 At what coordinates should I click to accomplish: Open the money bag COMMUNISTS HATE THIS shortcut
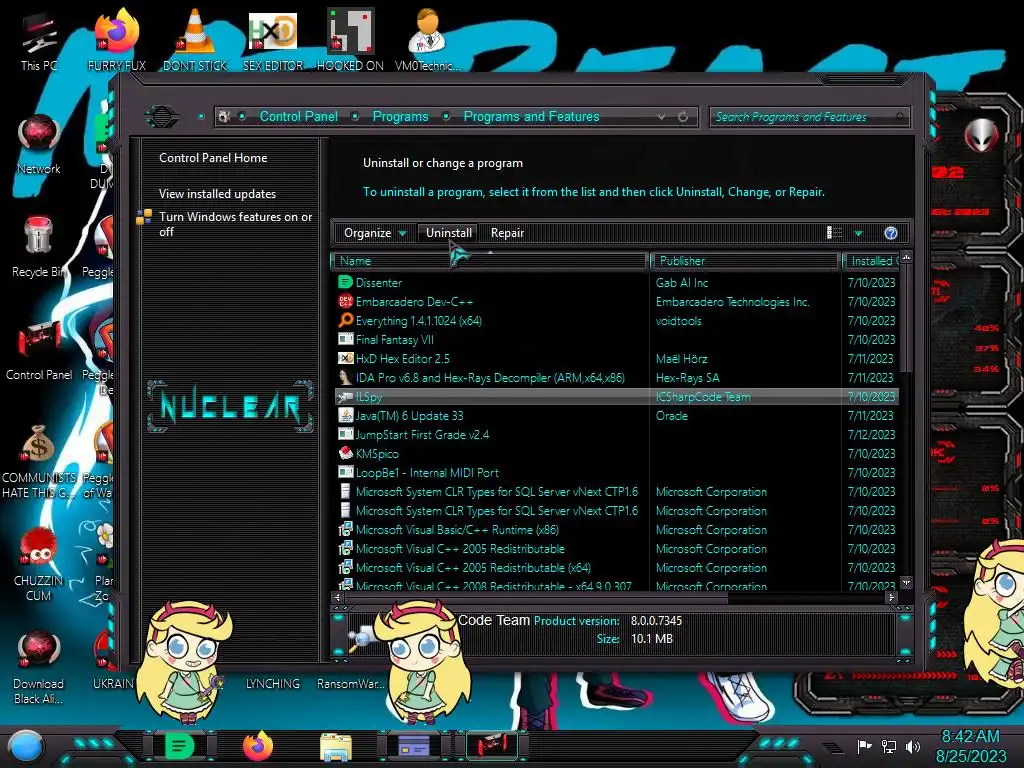[39, 460]
